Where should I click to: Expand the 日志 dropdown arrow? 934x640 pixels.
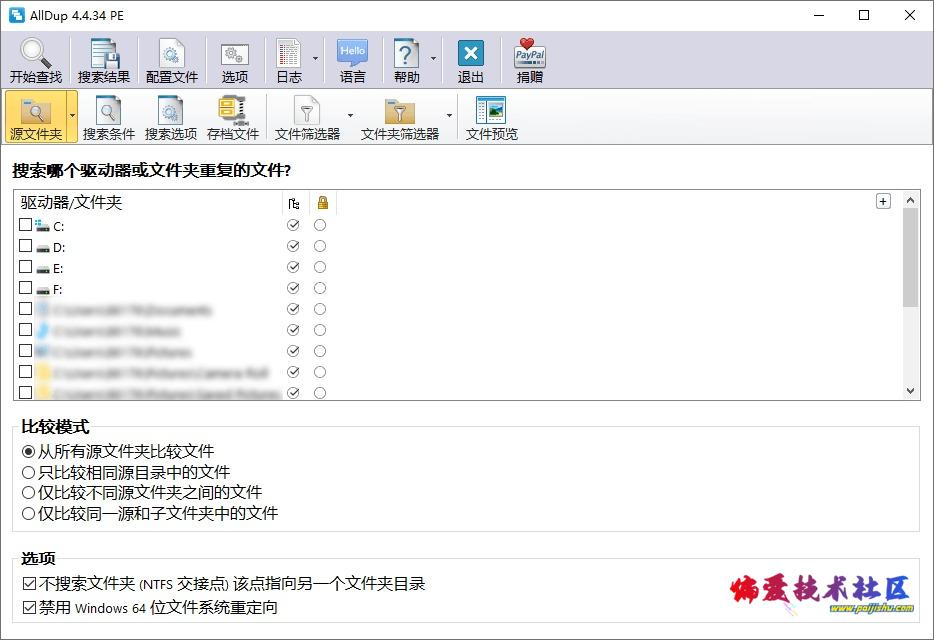point(315,58)
